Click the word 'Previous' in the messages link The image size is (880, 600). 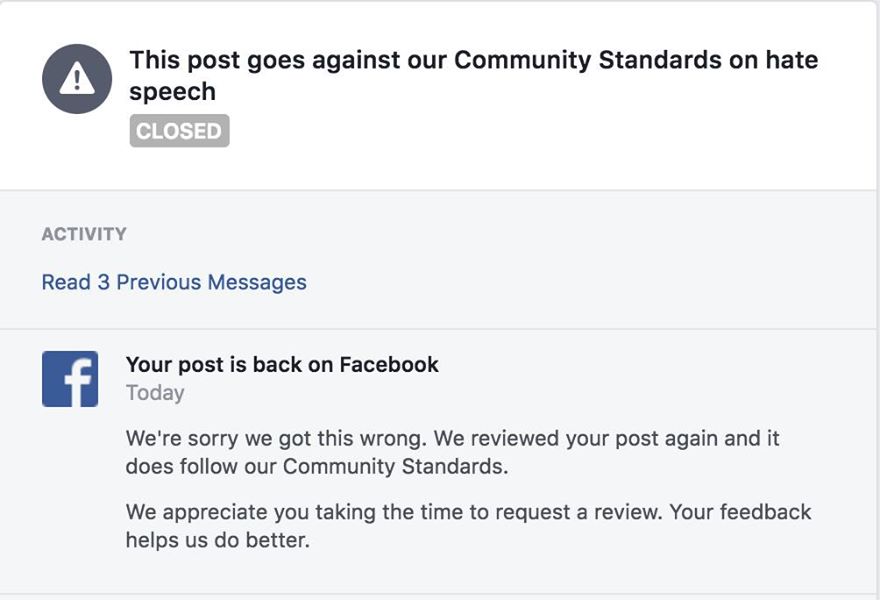[158, 283]
